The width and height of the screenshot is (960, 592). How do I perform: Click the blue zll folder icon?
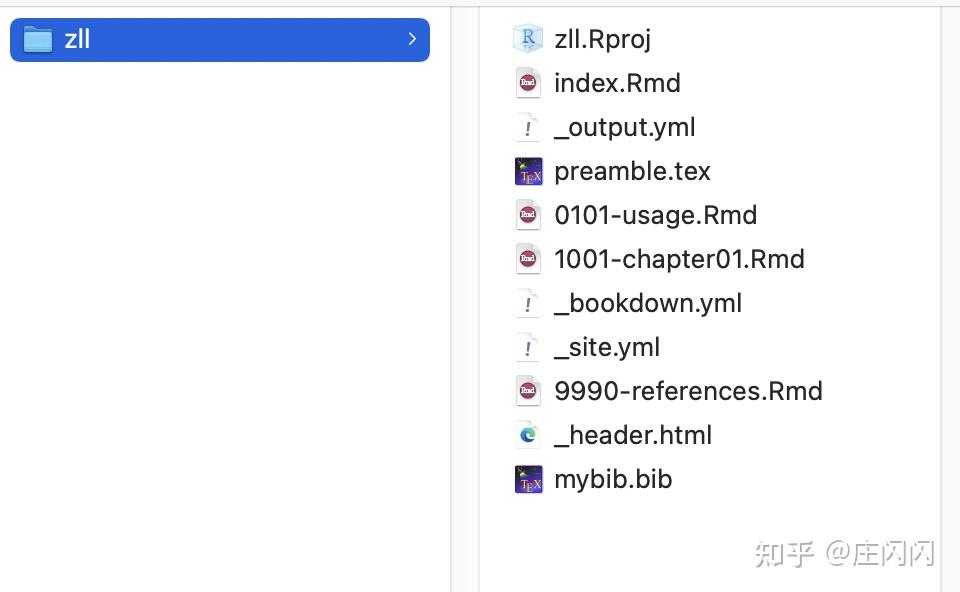pos(39,39)
